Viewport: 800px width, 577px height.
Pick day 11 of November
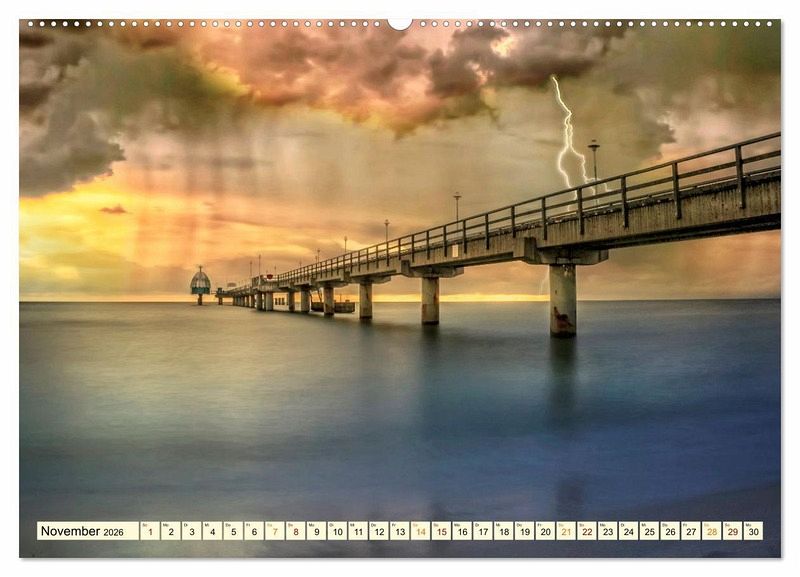point(358,531)
